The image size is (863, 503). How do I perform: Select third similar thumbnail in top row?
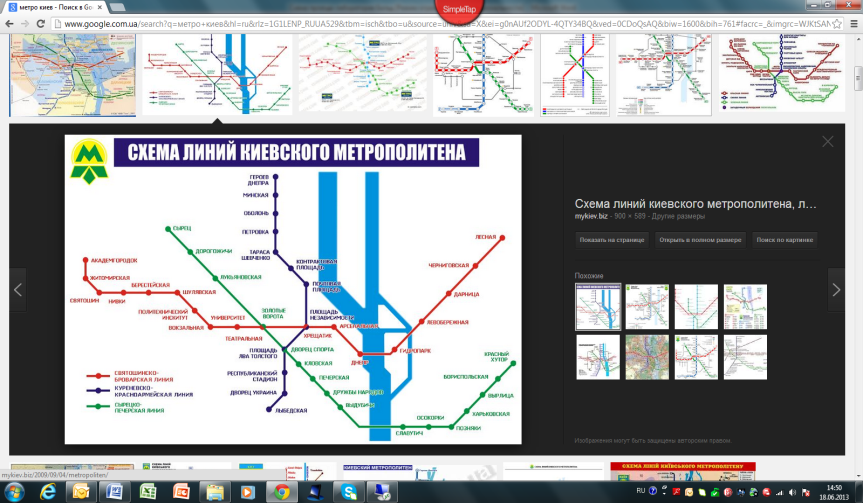[696, 307]
